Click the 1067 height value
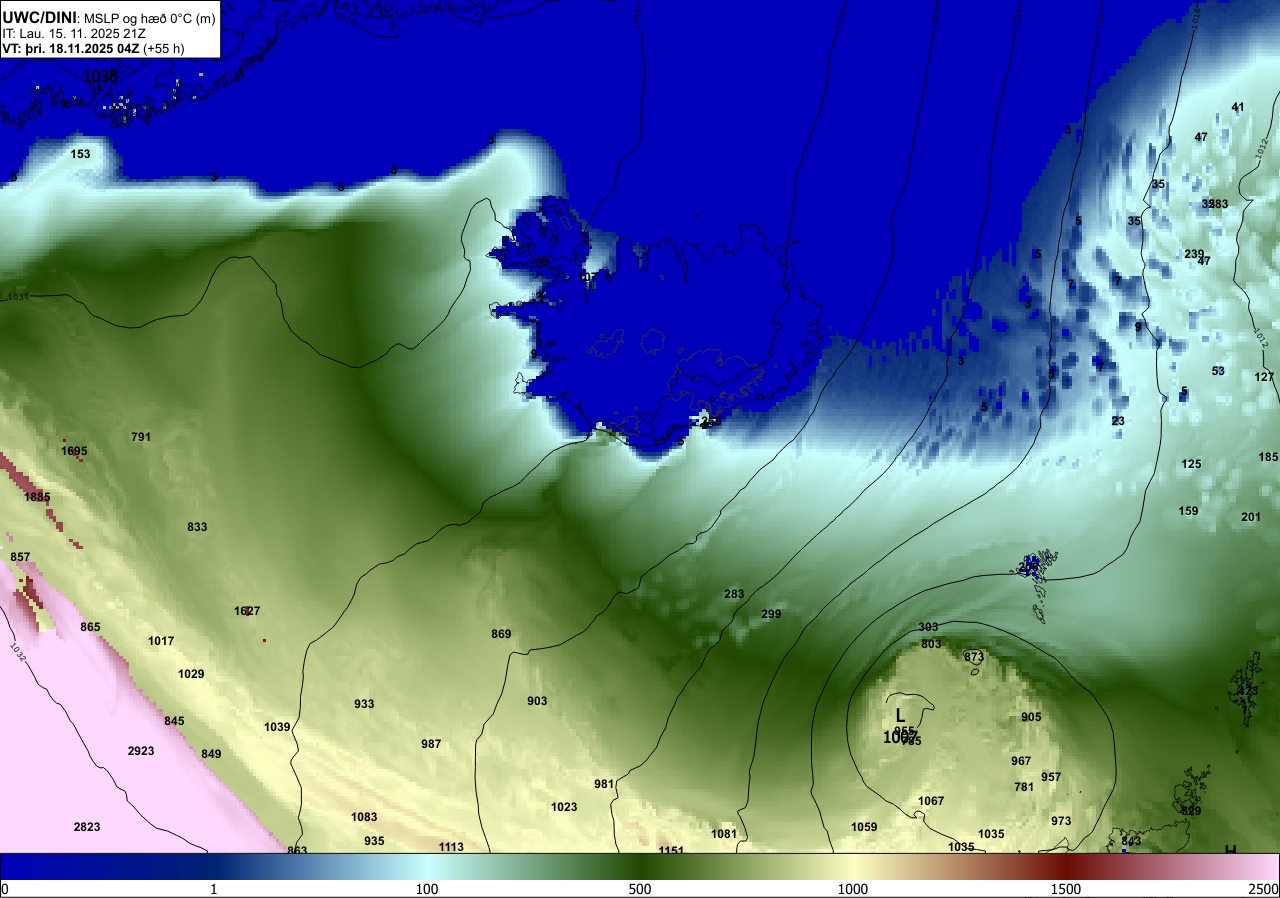The image size is (1280, 898). point(931,801)
